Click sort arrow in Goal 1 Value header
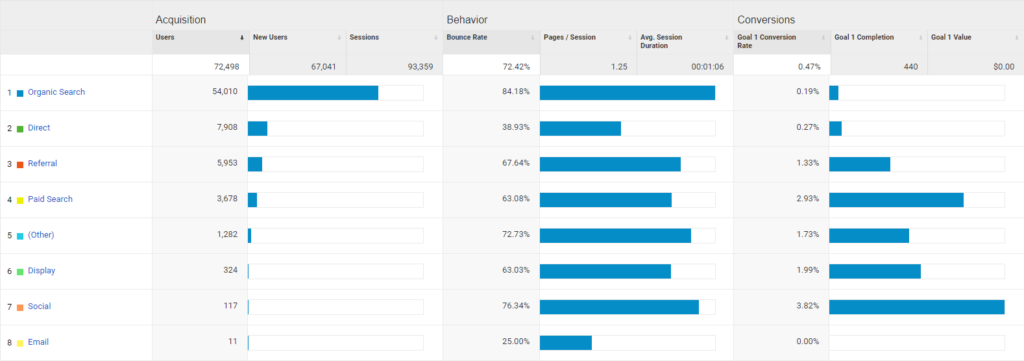This screenshot has height=361, width=1024. tap(1018, 38)
